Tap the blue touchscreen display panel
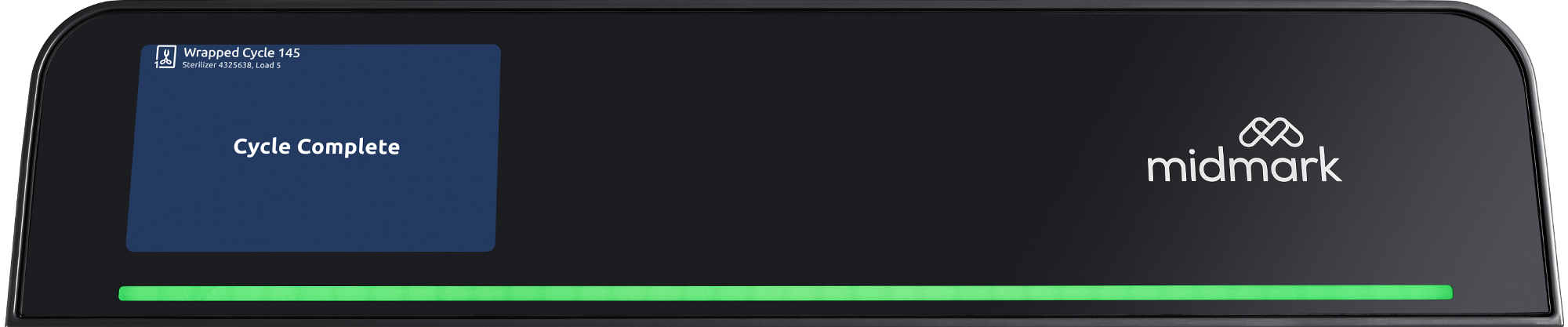 [313, 148]
